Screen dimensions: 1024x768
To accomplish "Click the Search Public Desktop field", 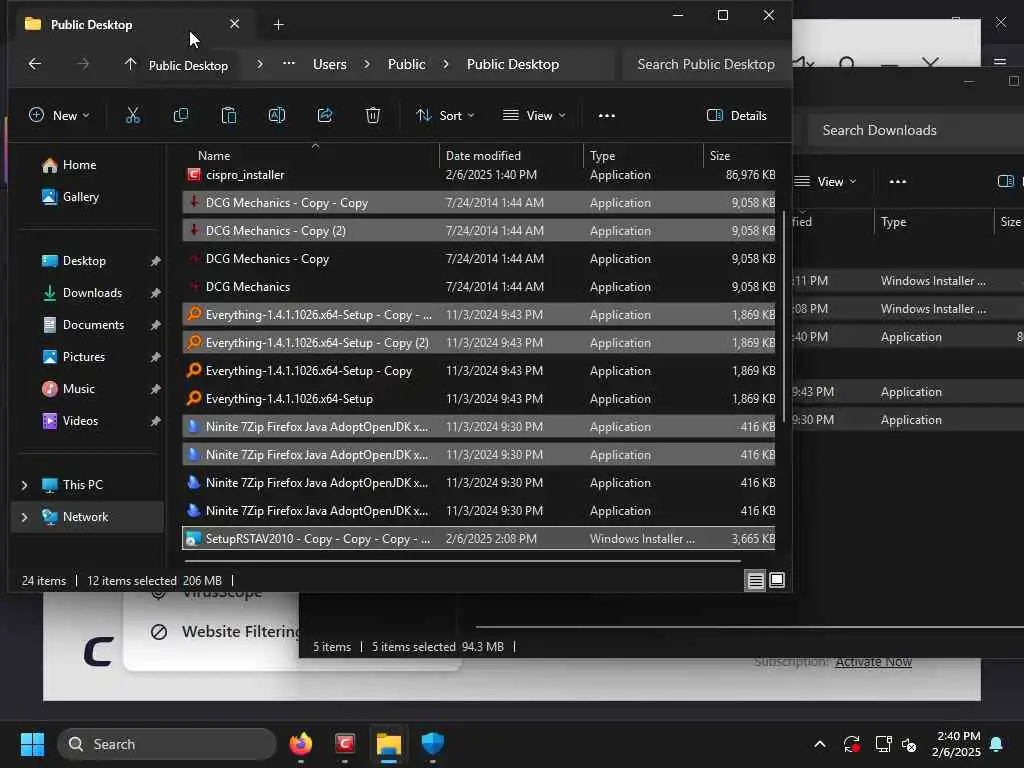I will pyautogui.click(x=705, y=64).
